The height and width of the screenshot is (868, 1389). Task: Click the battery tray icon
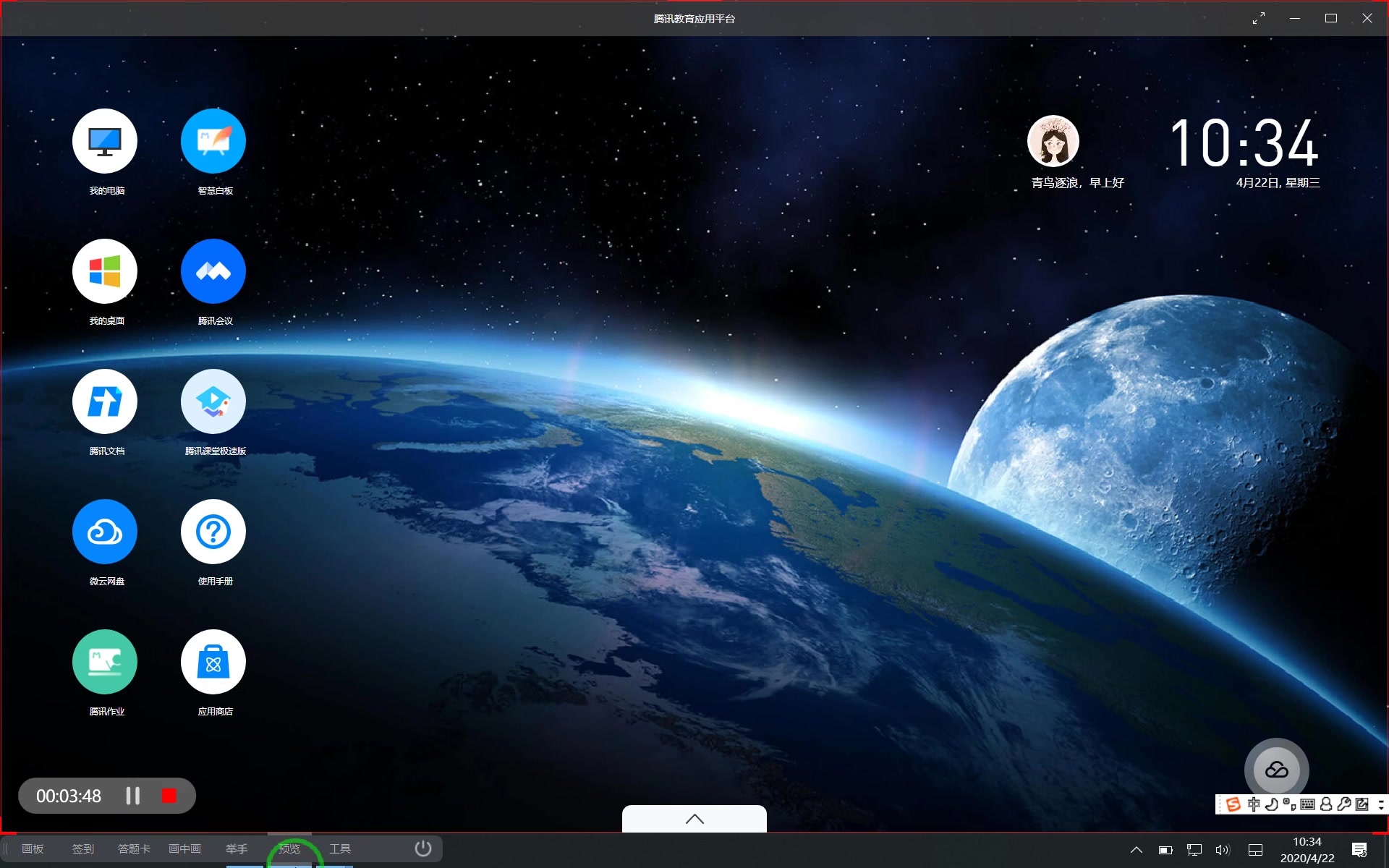[x=1165, y=850]
